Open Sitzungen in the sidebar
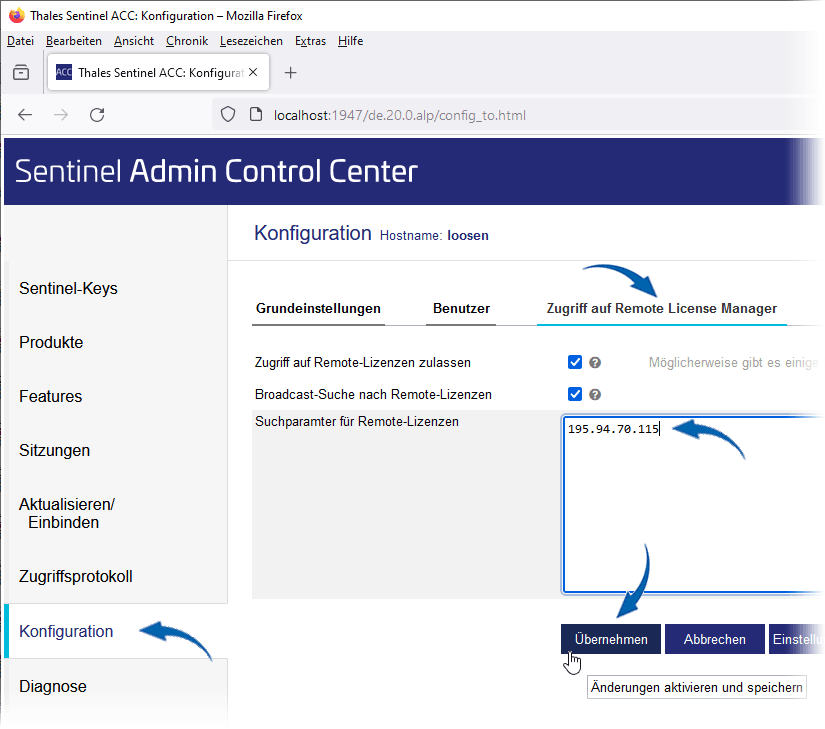Screen dimensions: 825x729 tap(55, 450)
